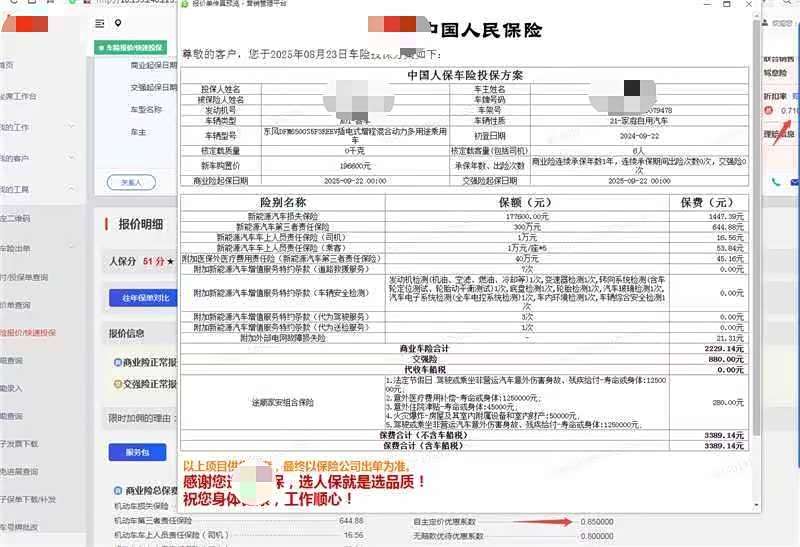Click the 关系人 outlined button
Screen dimensions: 800x547
[131, 182]
